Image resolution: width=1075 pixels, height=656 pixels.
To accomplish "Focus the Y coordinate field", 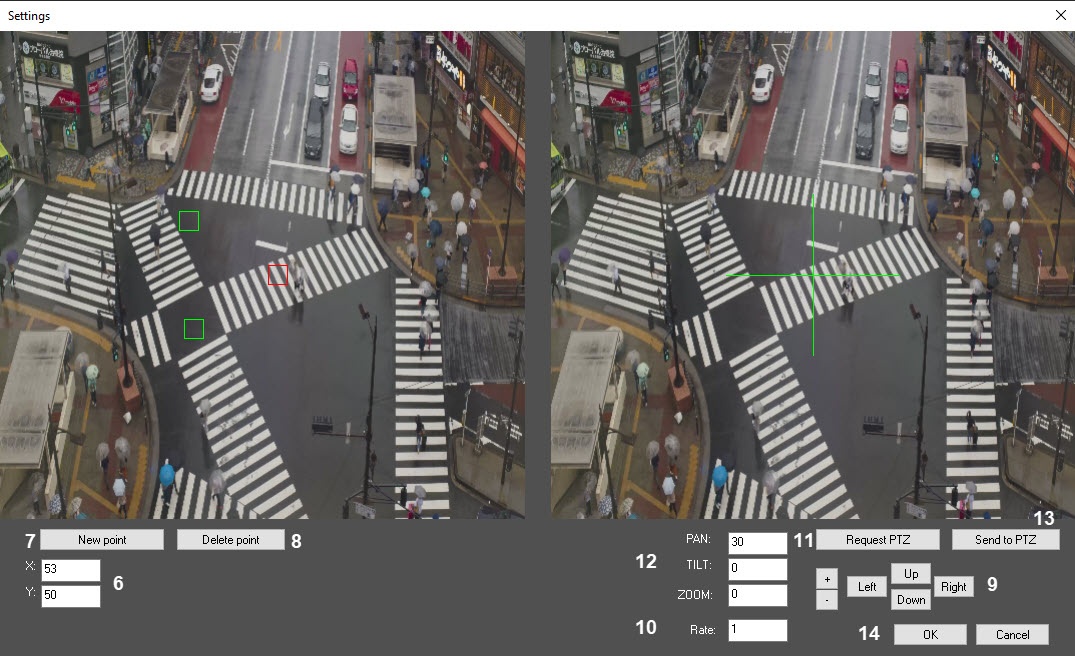I will (x=71, y=595).
